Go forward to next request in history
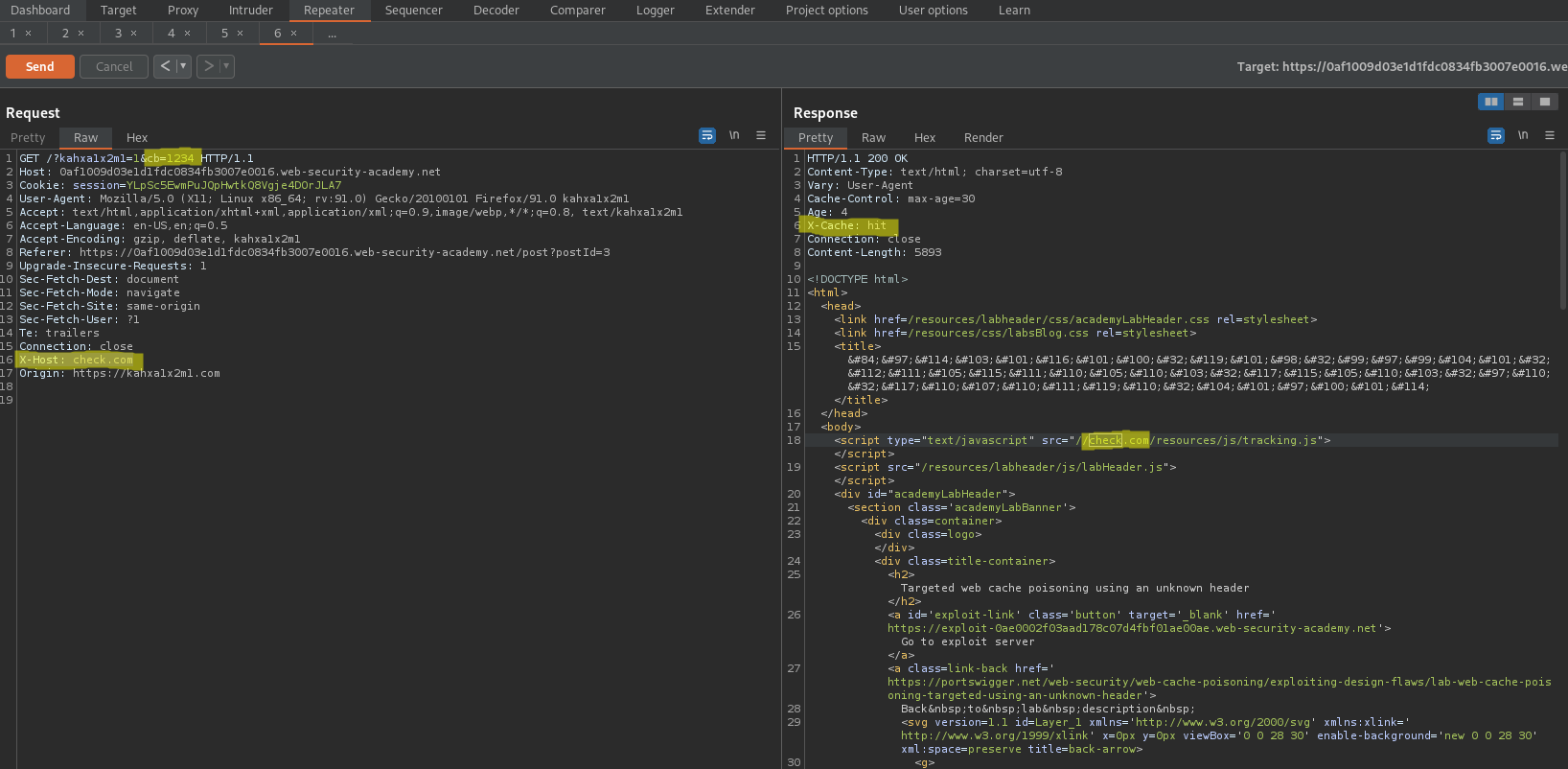This screenshot has height=769, width=1568. (x=208, y=66)
